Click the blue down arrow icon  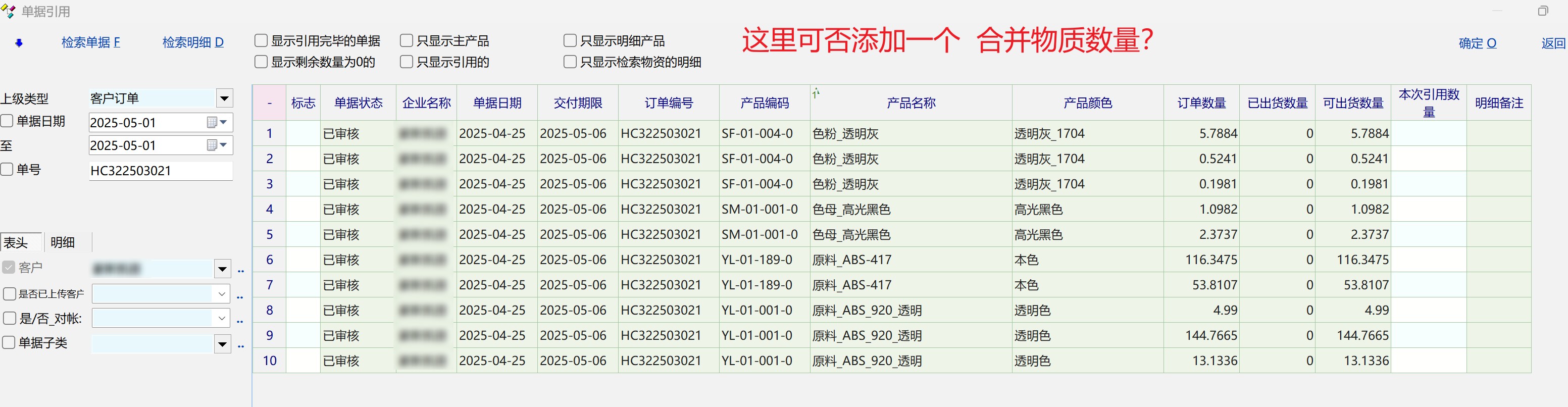click(x=19, y=42)
